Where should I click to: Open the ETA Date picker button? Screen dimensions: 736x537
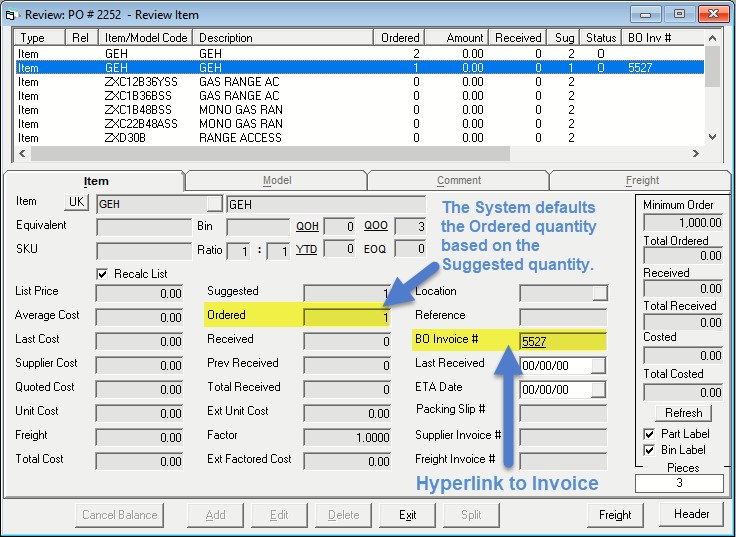[598, 389]
